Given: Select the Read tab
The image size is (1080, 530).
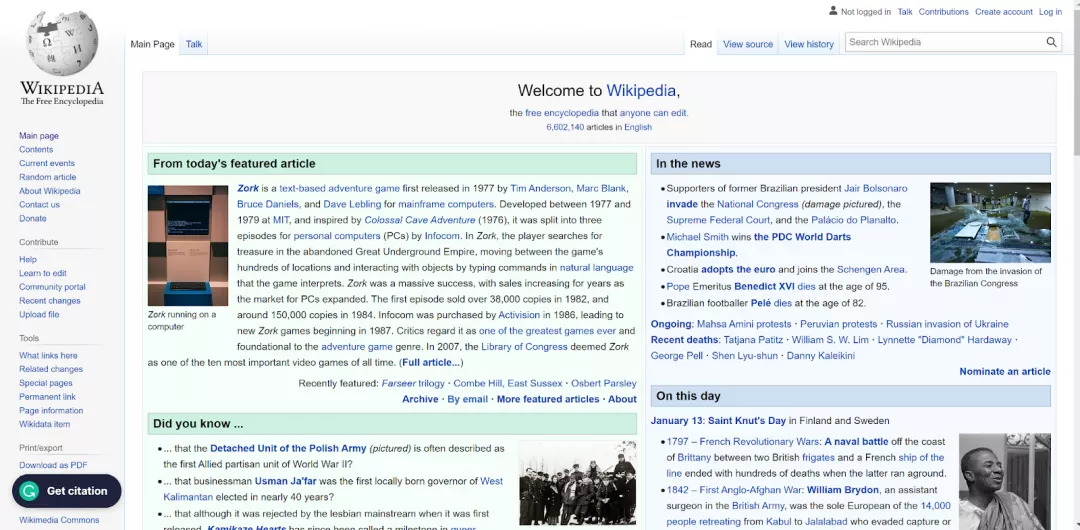Looking at the screenshot, I should (700, 44).
